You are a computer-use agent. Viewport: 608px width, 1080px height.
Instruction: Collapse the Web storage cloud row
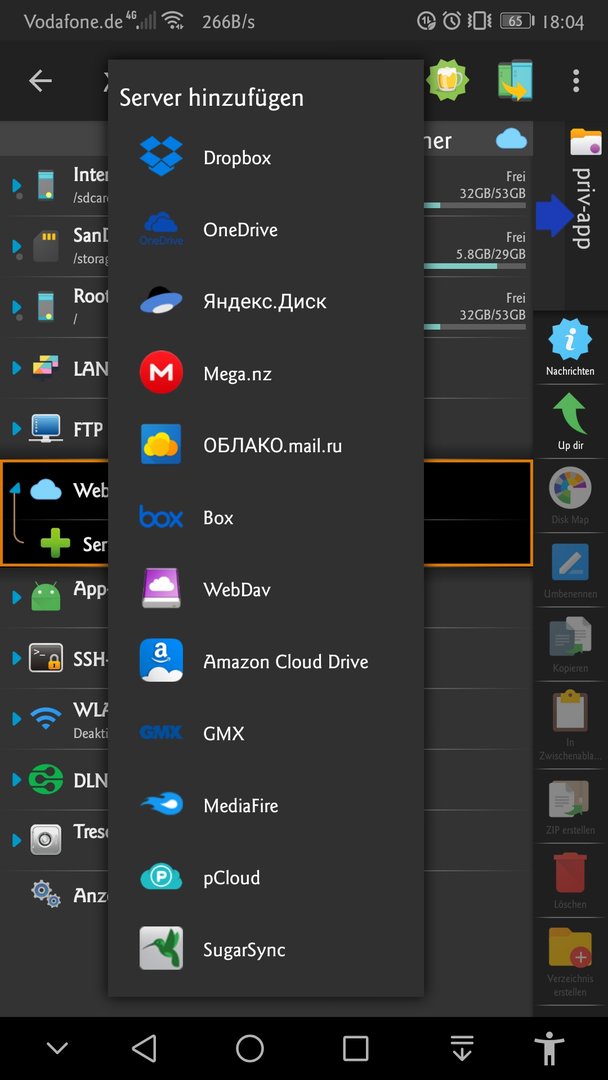(x=15, y=488)
